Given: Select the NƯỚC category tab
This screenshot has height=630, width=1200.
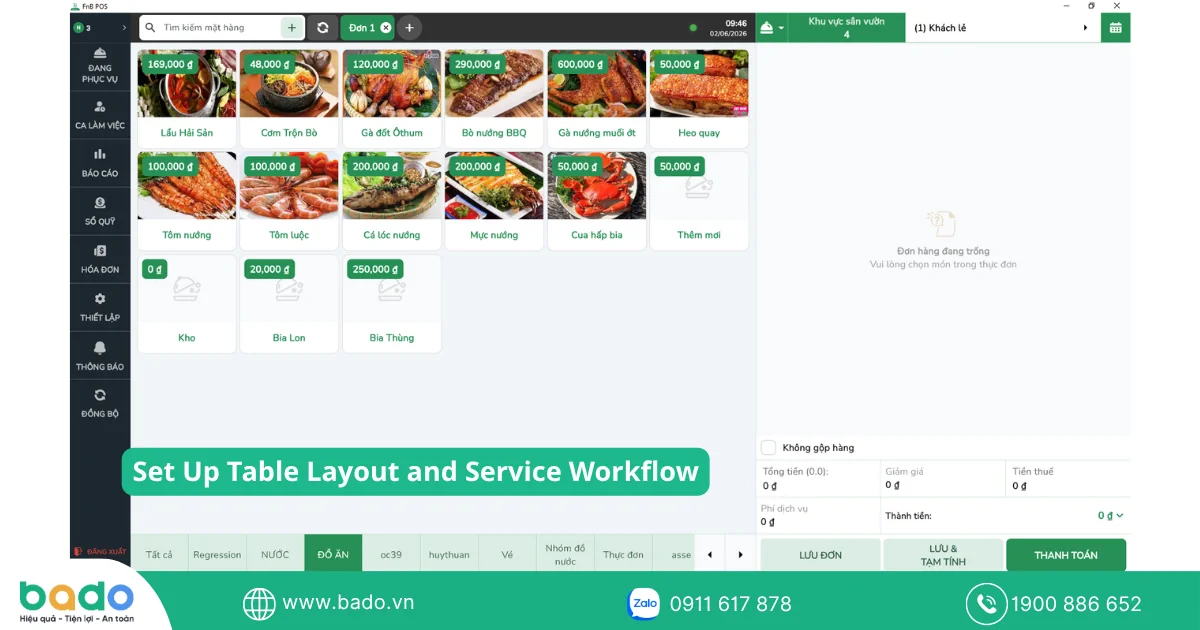Looking at the screenshot, I should [275, 555].
